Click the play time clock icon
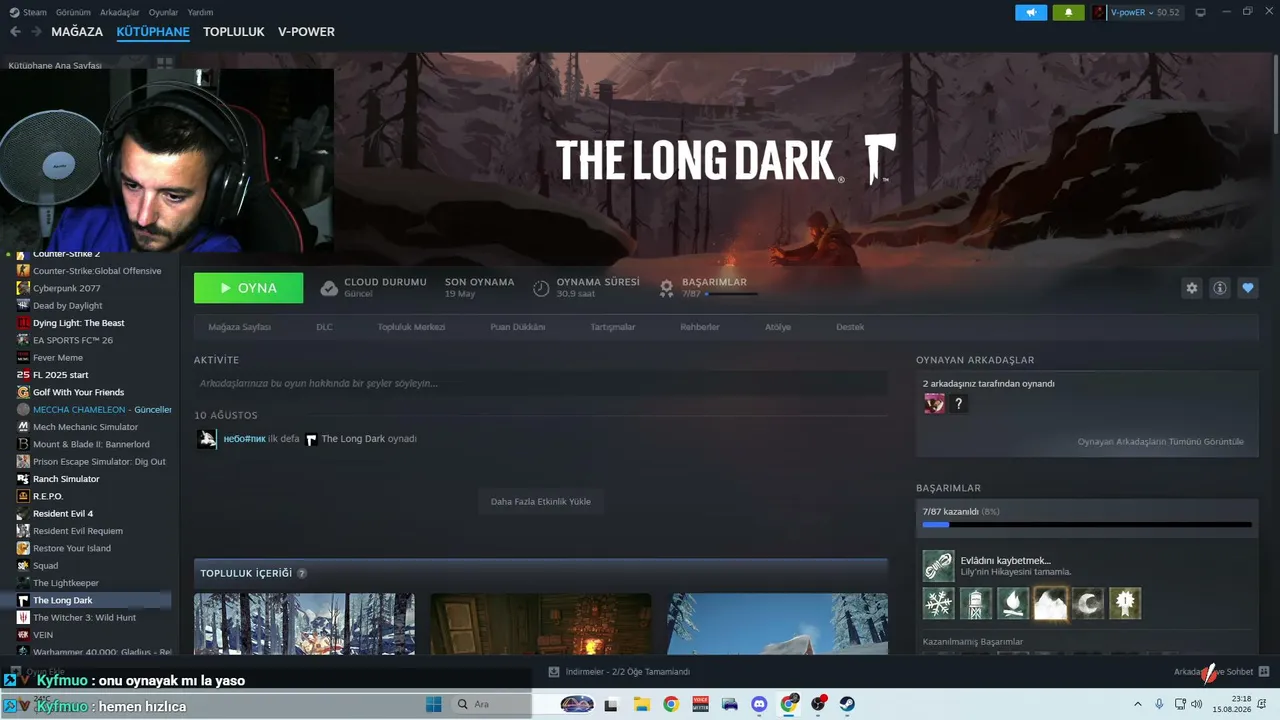Viewport: 1280px width, 720px height. (x=541, y=288)
